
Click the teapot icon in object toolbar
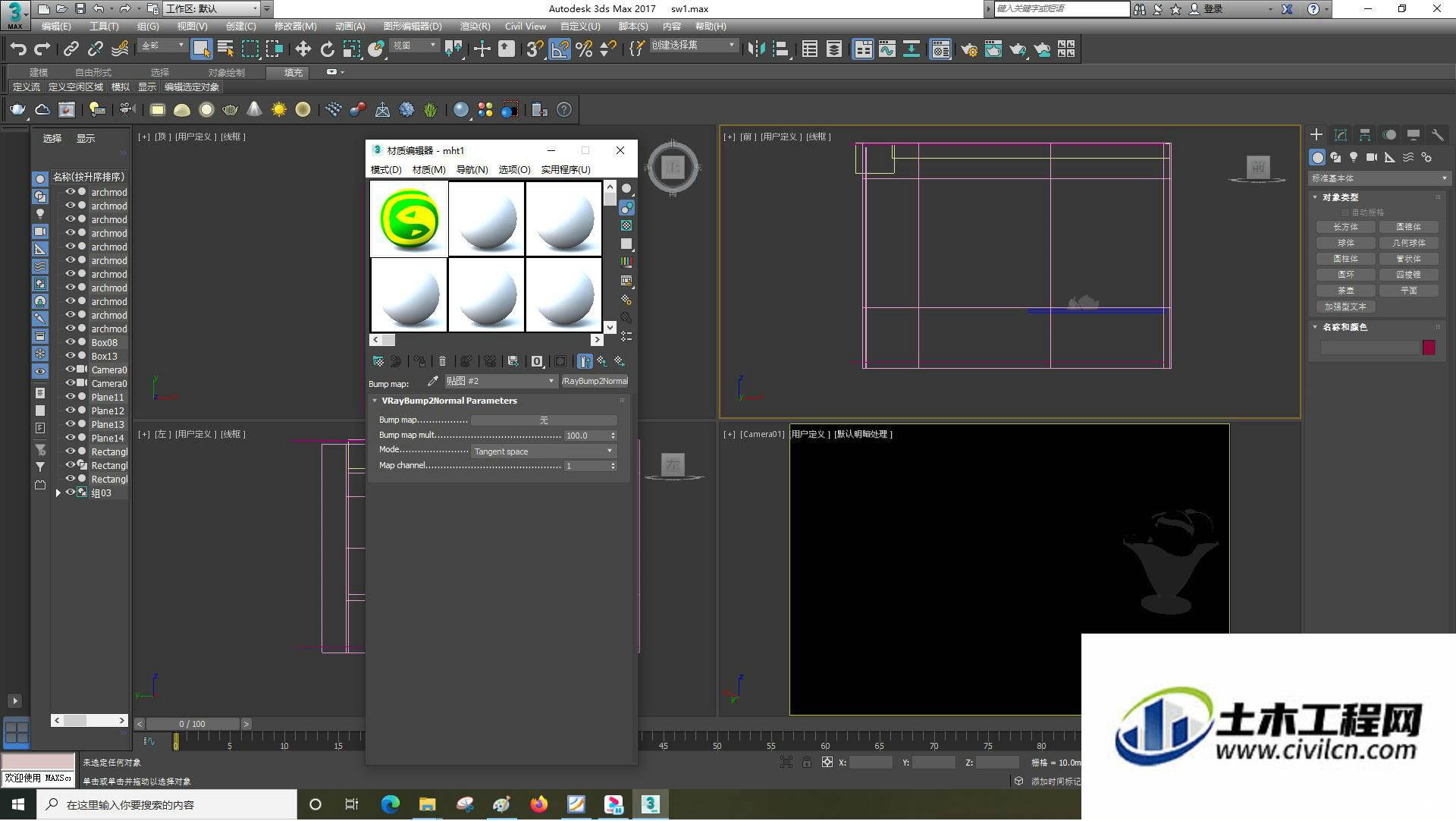[17, 110]
